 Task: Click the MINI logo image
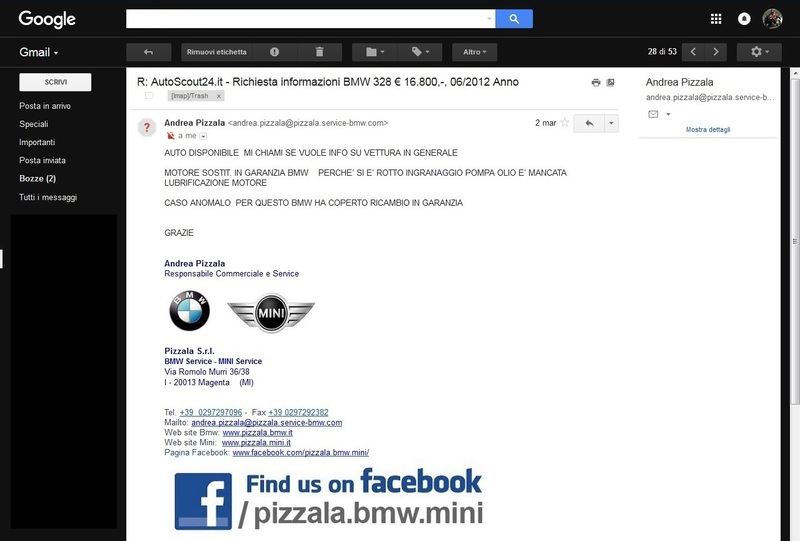point(271,312)
